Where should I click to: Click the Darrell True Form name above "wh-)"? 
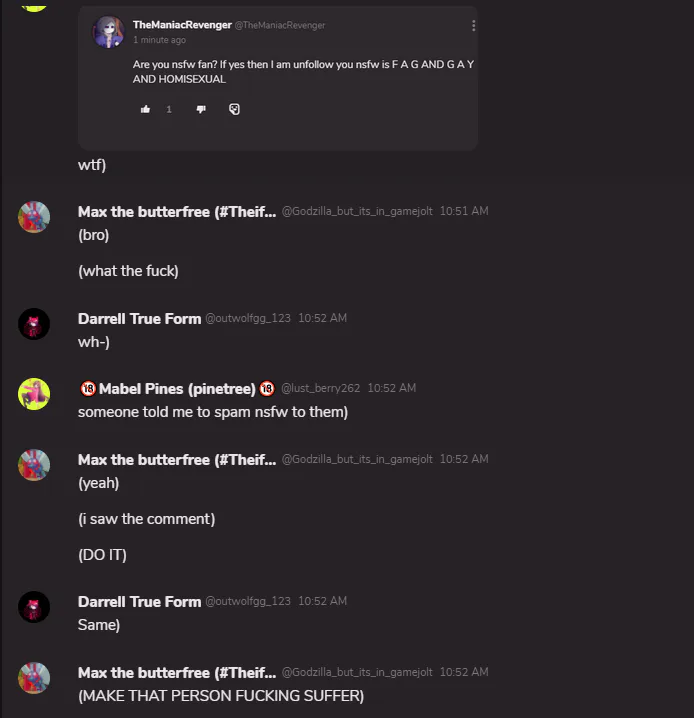(x=139, y=318)
